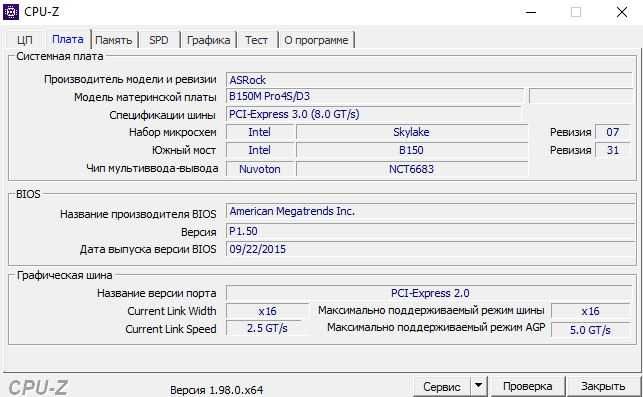Open the Память tab
Screen dimensions: 643x397
pyautogui.click(x=114, y=40)
